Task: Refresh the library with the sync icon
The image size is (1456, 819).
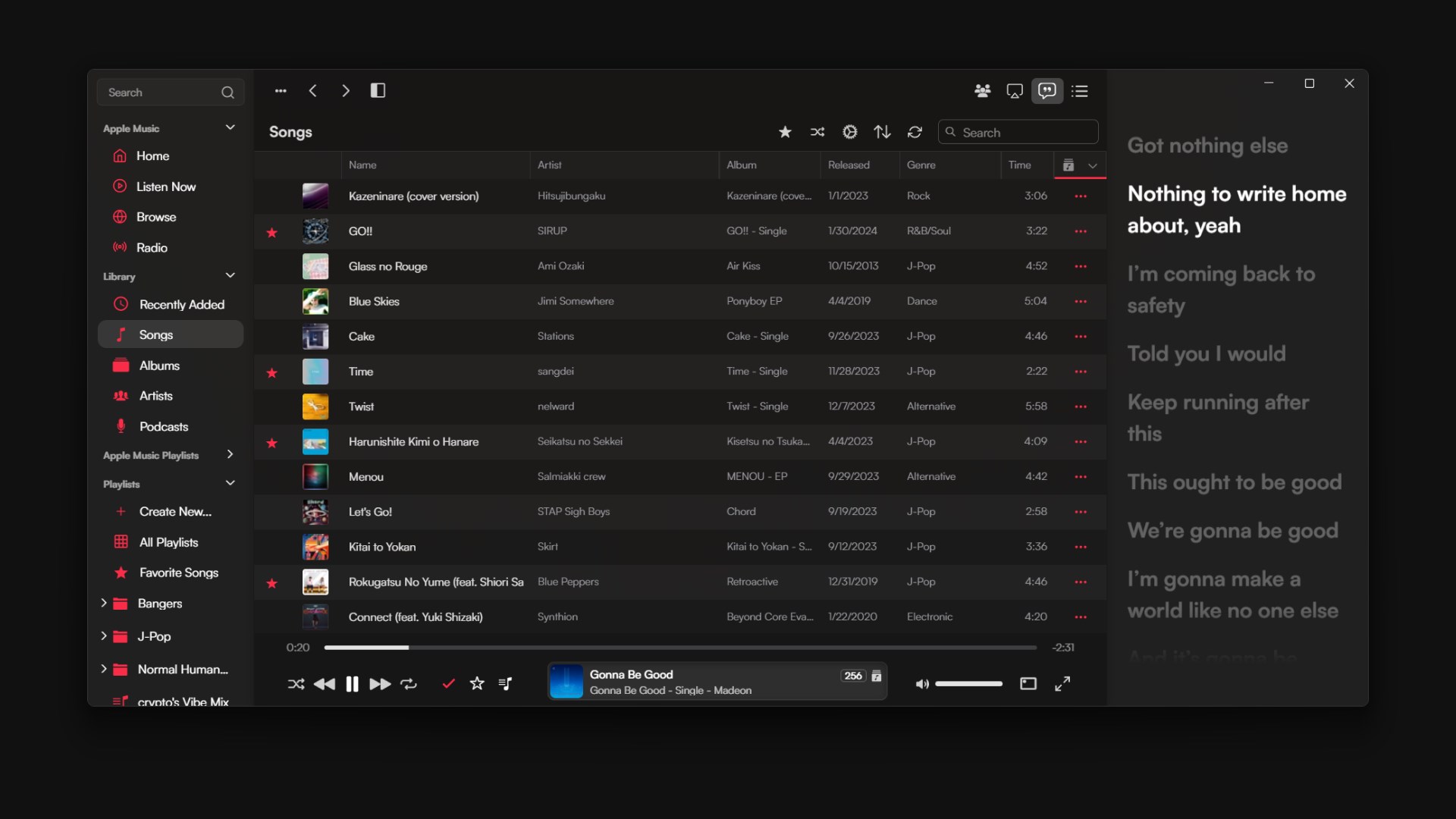Action: [x=915, y=131]
